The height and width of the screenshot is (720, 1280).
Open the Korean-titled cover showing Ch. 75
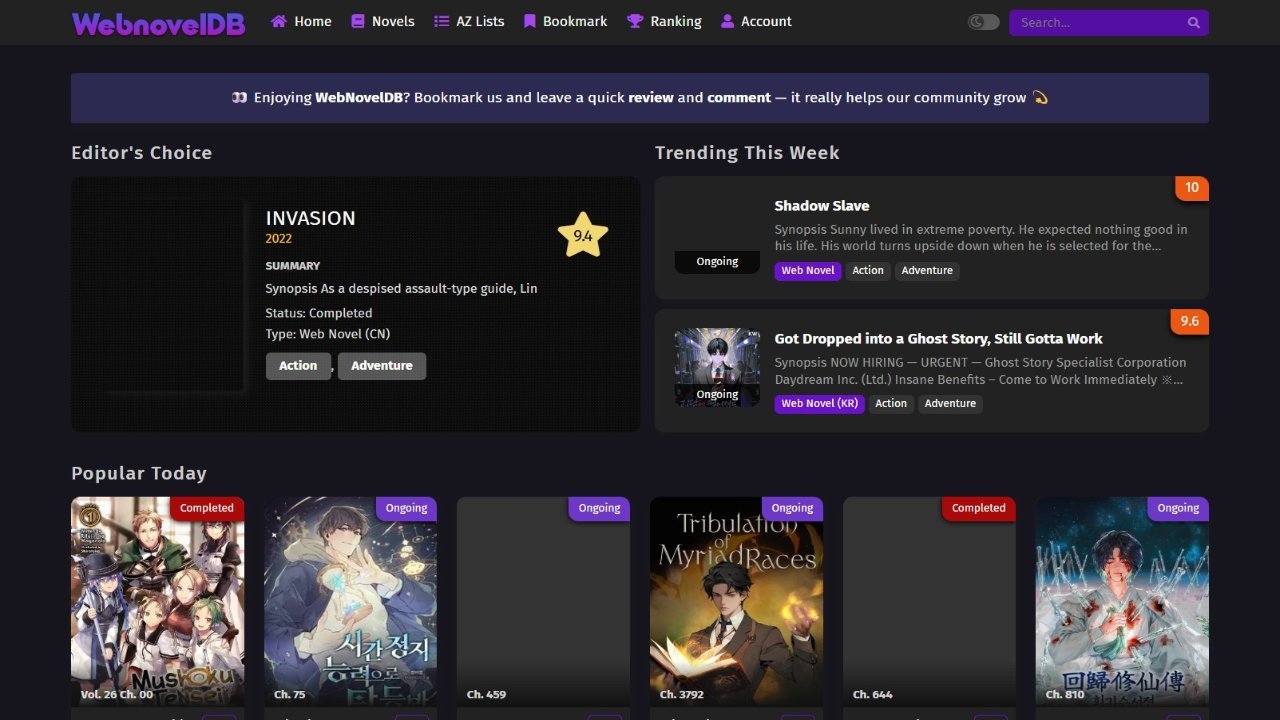click(350, 602)
